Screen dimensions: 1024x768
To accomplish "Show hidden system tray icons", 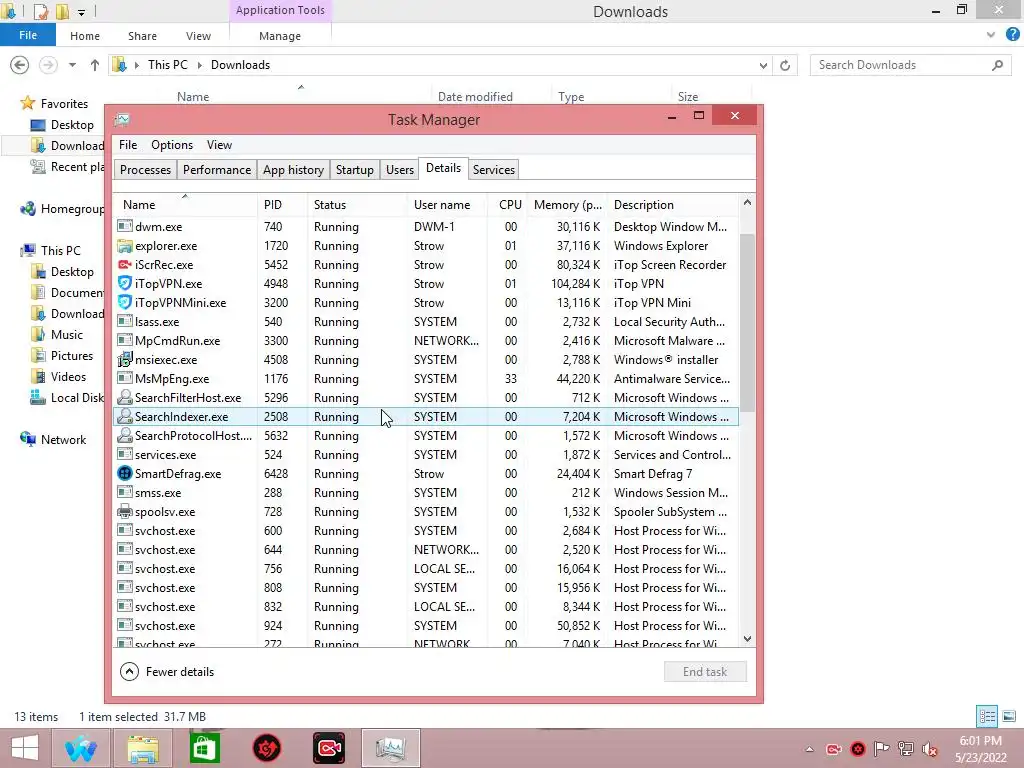I will [809, 749].
